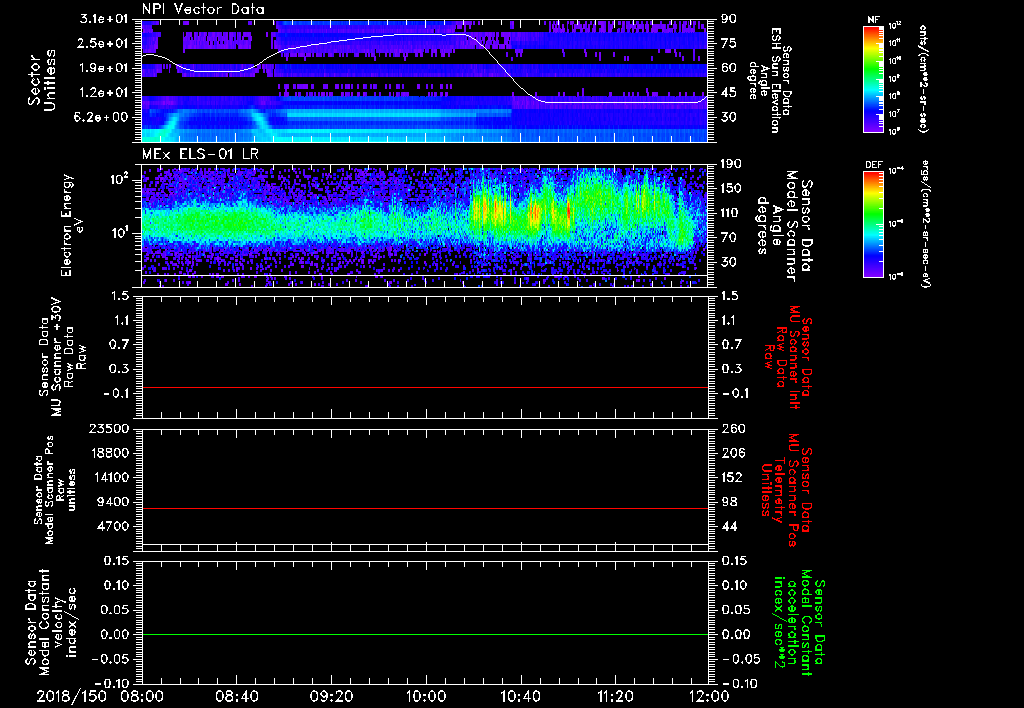Pick the 10:00 time axis label
Image resolution: width=1024 pixels, height=708 pixels.
click(426, 695)
